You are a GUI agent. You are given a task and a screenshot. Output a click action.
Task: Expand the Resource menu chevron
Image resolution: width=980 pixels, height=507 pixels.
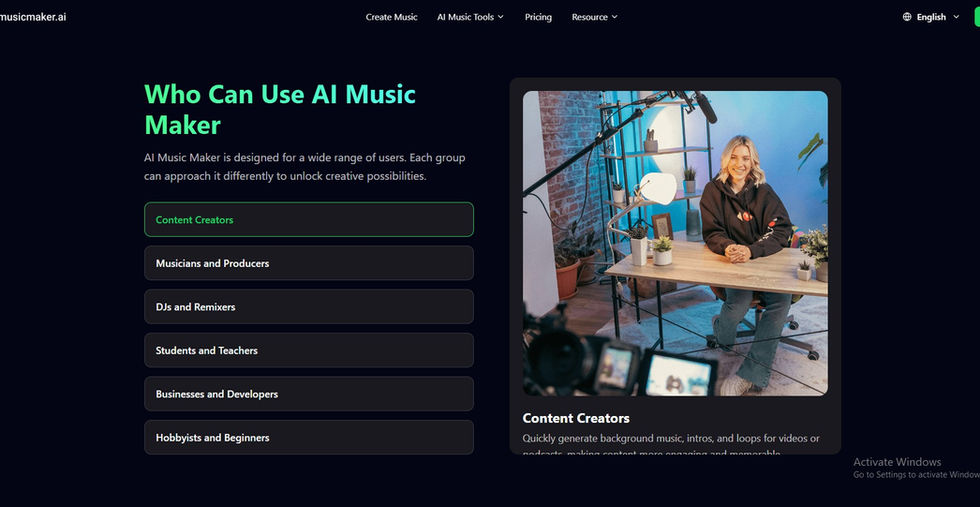tap(614, 17)
